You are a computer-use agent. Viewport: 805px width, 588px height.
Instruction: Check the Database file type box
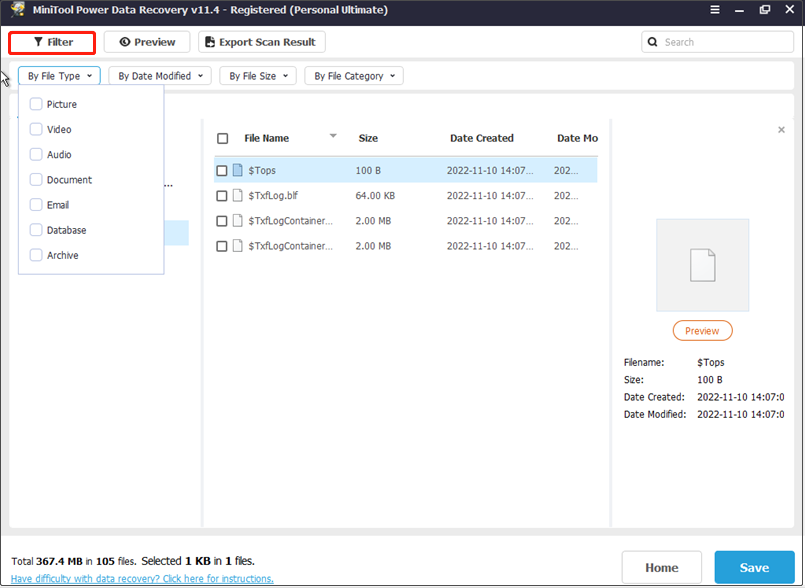pyautogui.click(x=36, y=230)
